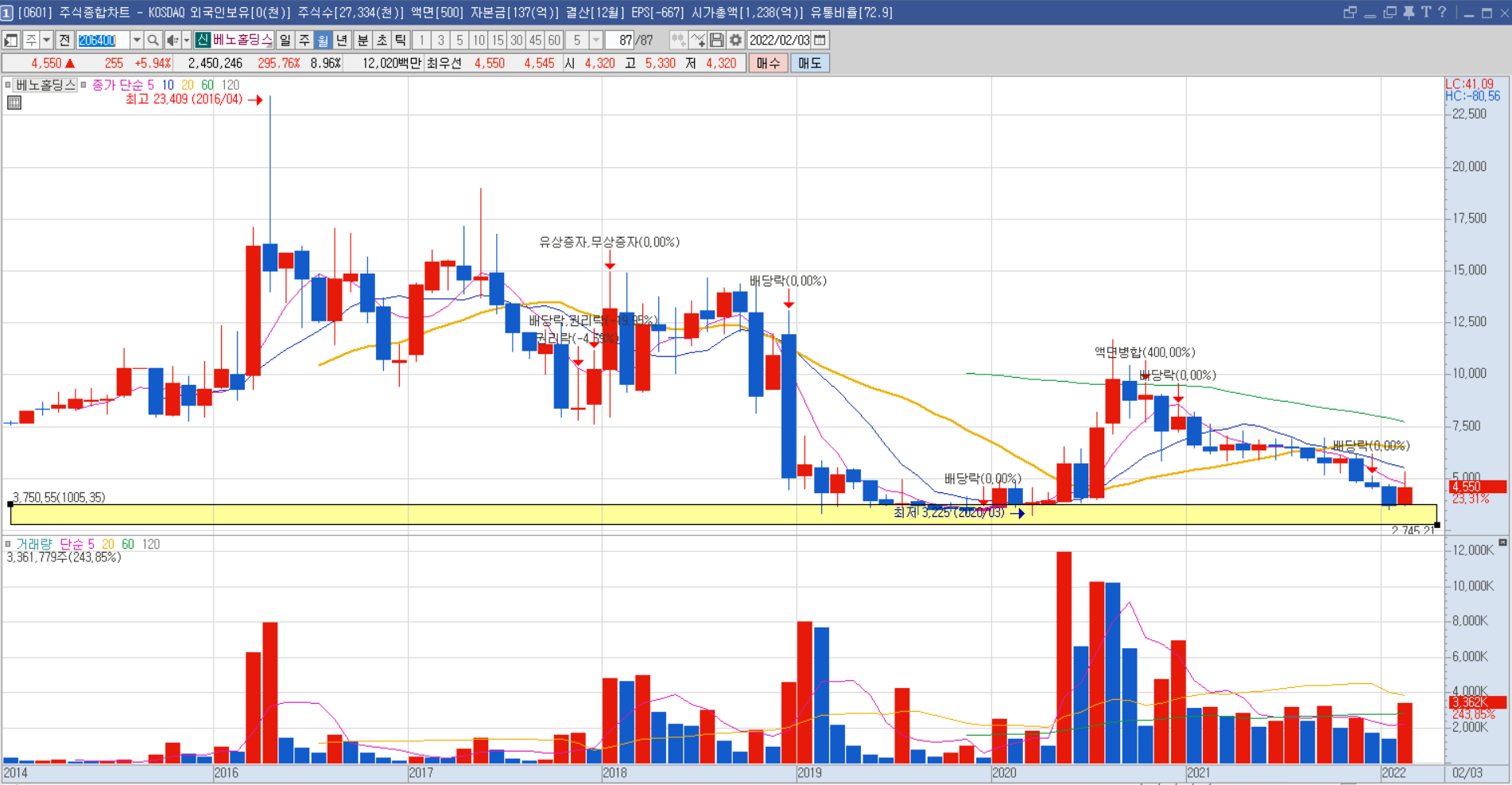This screenshot has width=1512, height=785.
Task: Click the orange 20 moving average legend
Action: (188, 85)
